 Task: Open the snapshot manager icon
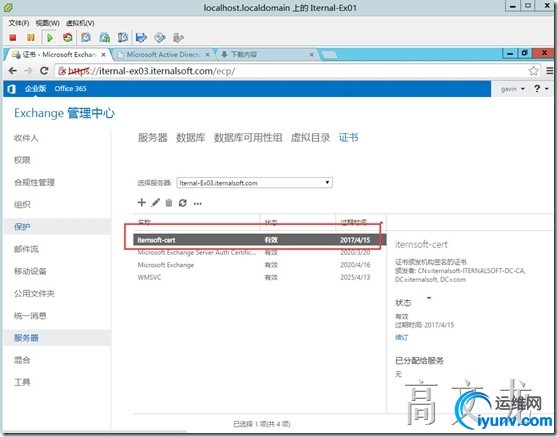(123, 37)
